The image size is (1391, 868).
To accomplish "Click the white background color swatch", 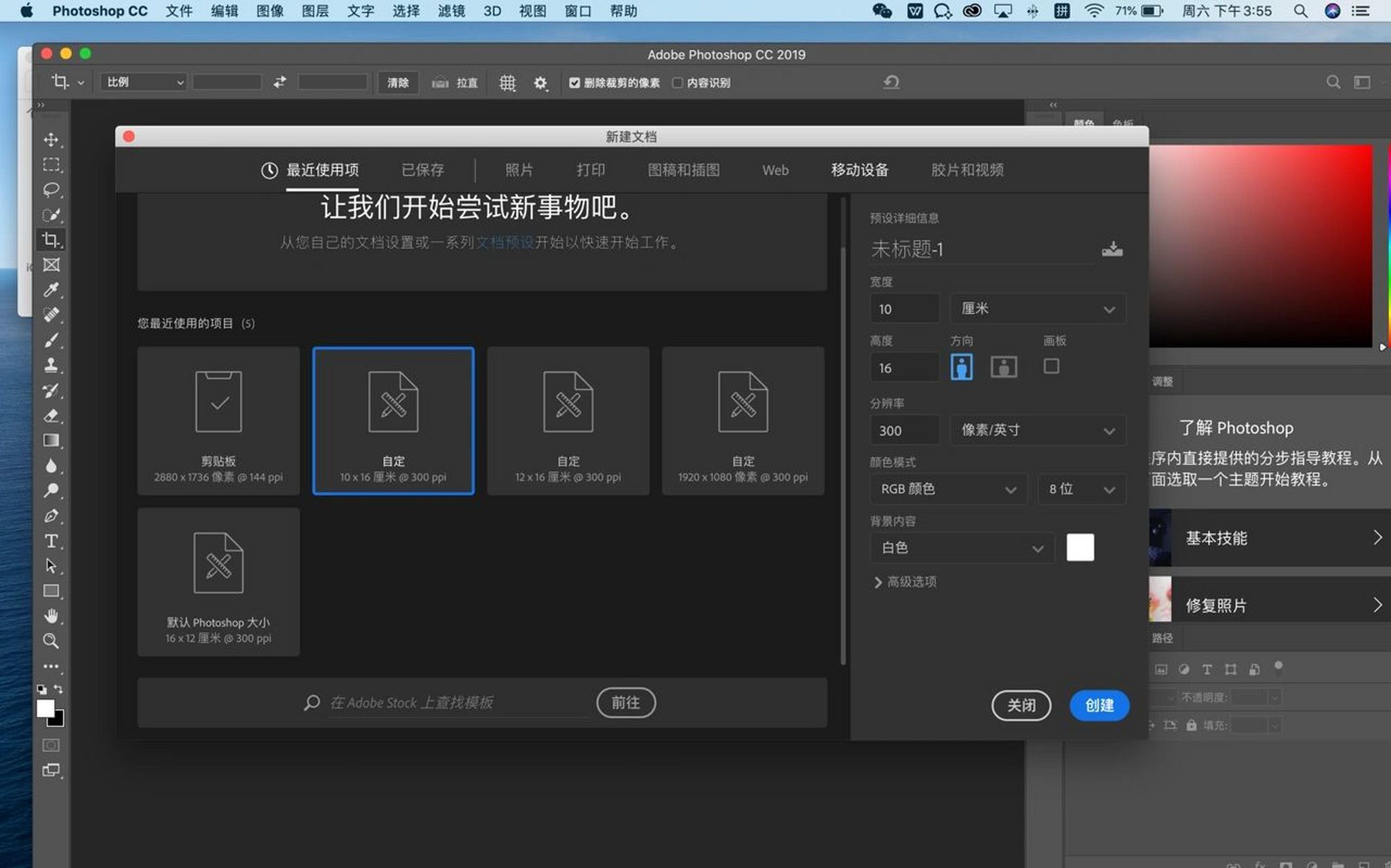I will [1080, 547].
